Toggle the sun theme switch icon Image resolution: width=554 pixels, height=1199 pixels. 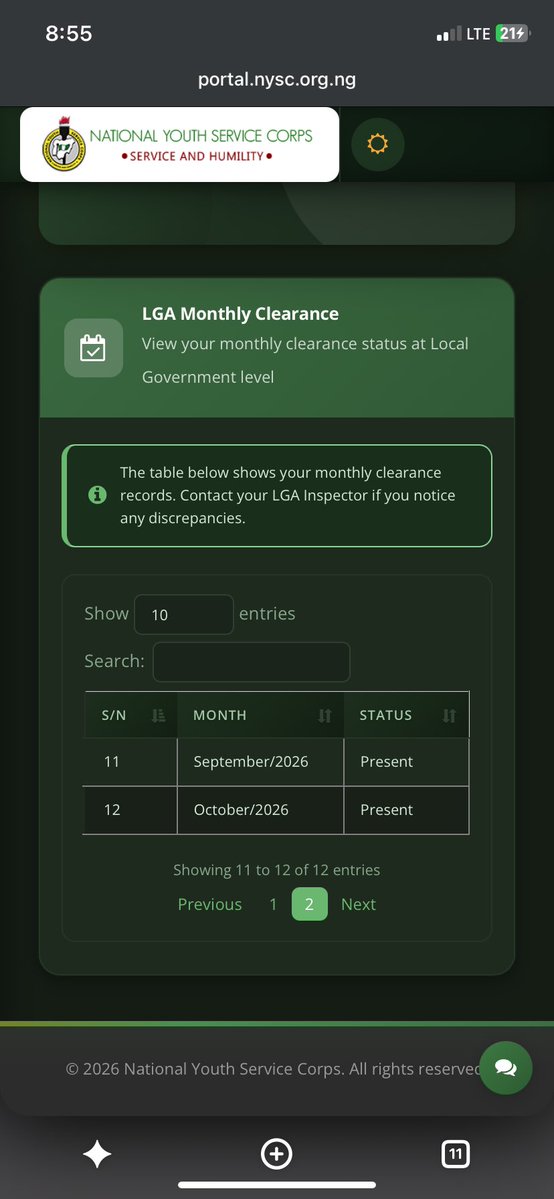coord(377,144)
